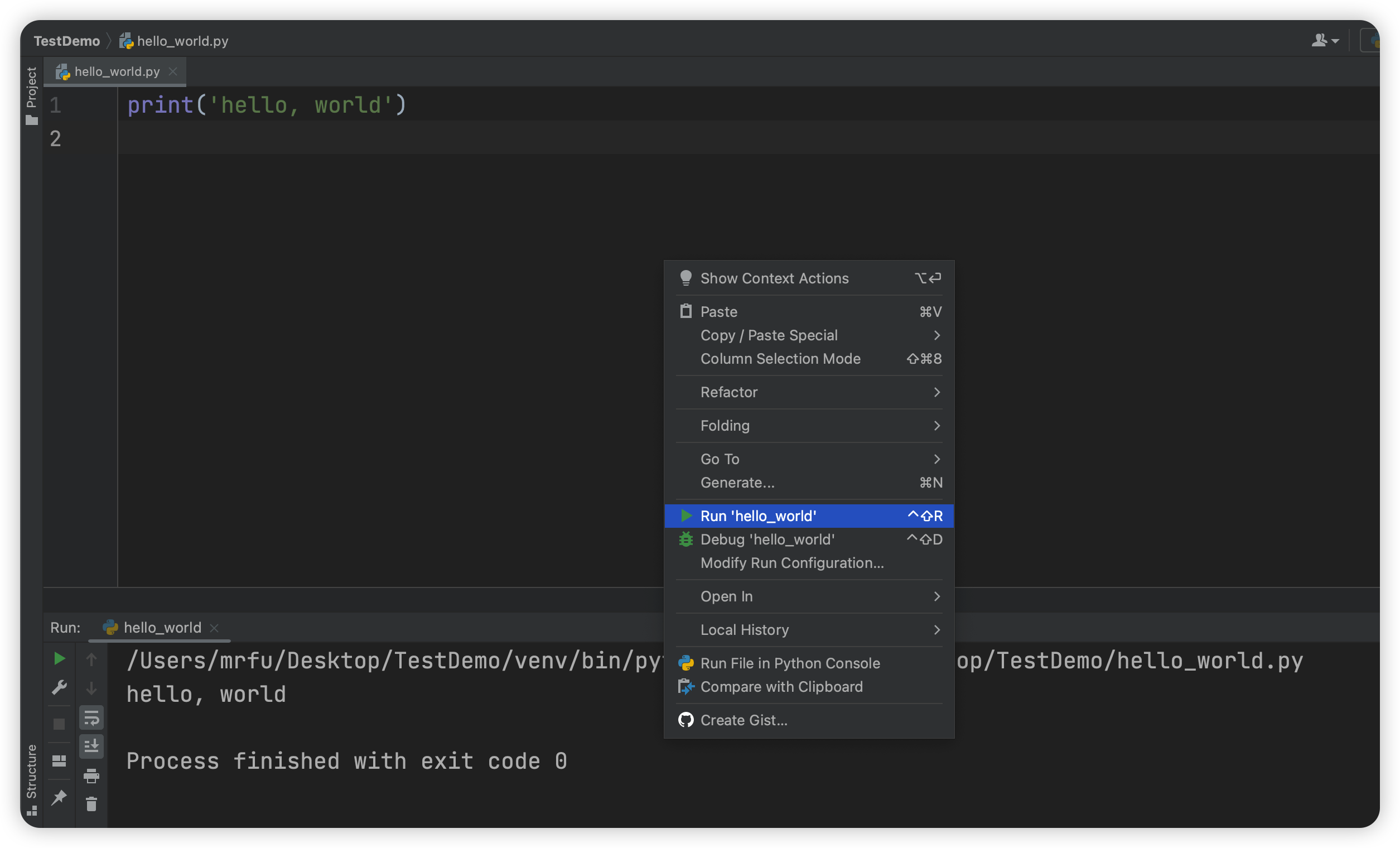Click the print output printer icon

91,776
